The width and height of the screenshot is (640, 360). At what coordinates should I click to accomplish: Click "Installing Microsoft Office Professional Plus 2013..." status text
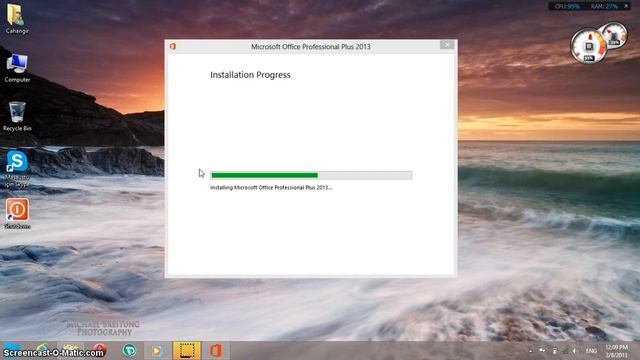coord(271,188)
